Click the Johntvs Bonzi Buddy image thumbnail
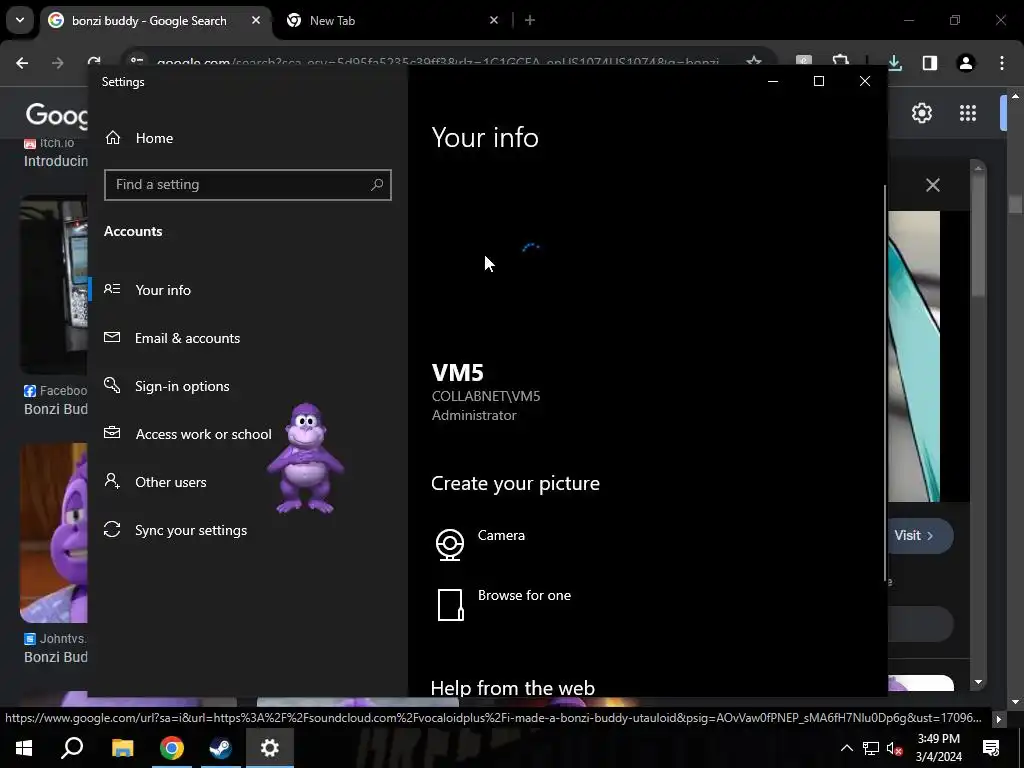This screenshot has width=1024, height=768. 54,533
